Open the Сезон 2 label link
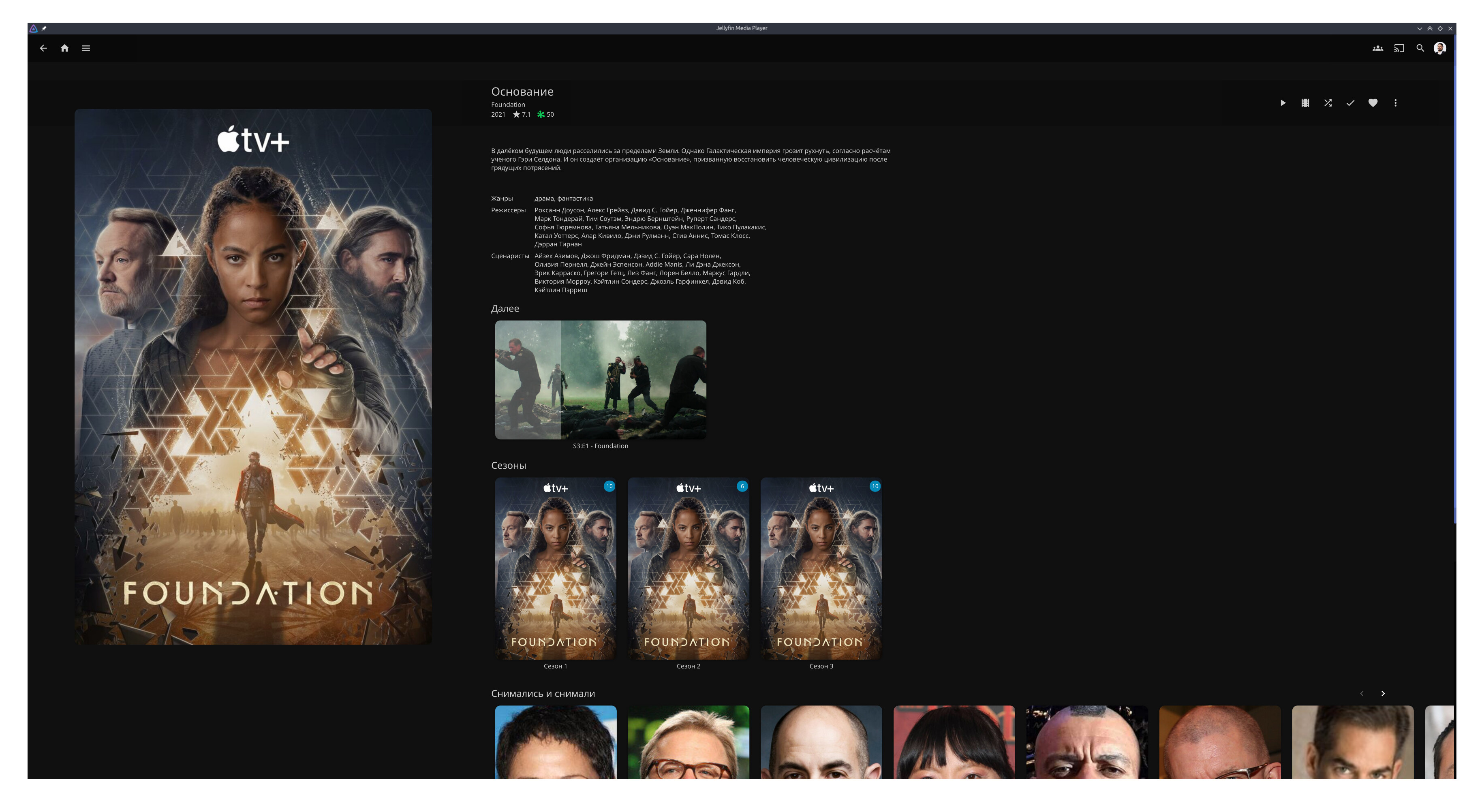This screenshot has width=1484, height=812. (x=689, y=666)
